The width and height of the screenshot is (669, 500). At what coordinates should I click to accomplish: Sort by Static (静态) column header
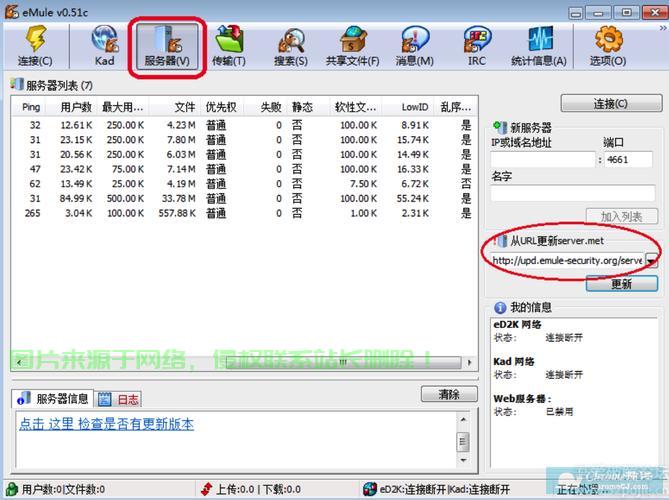308,107
